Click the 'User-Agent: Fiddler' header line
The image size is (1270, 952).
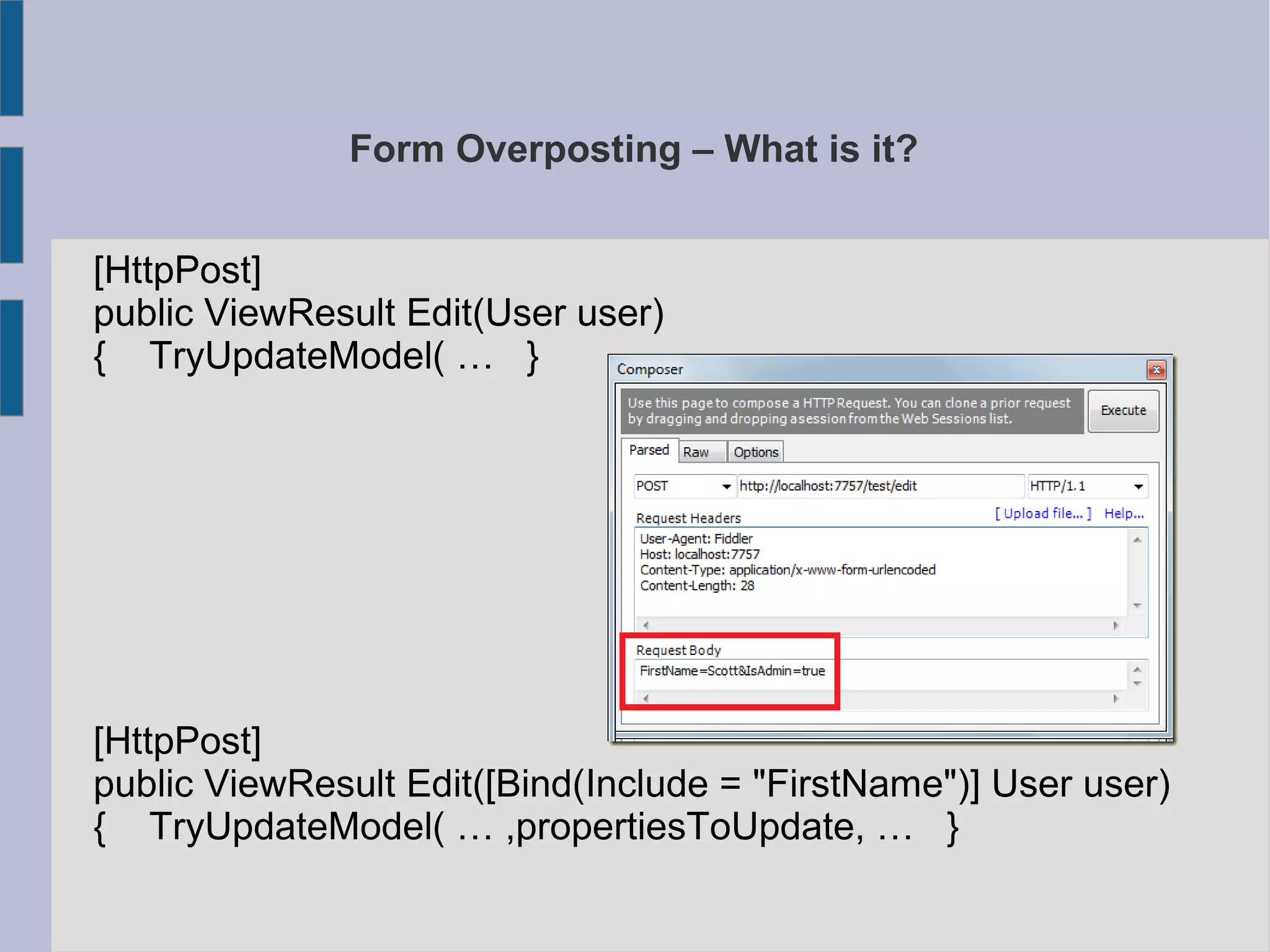696,538
